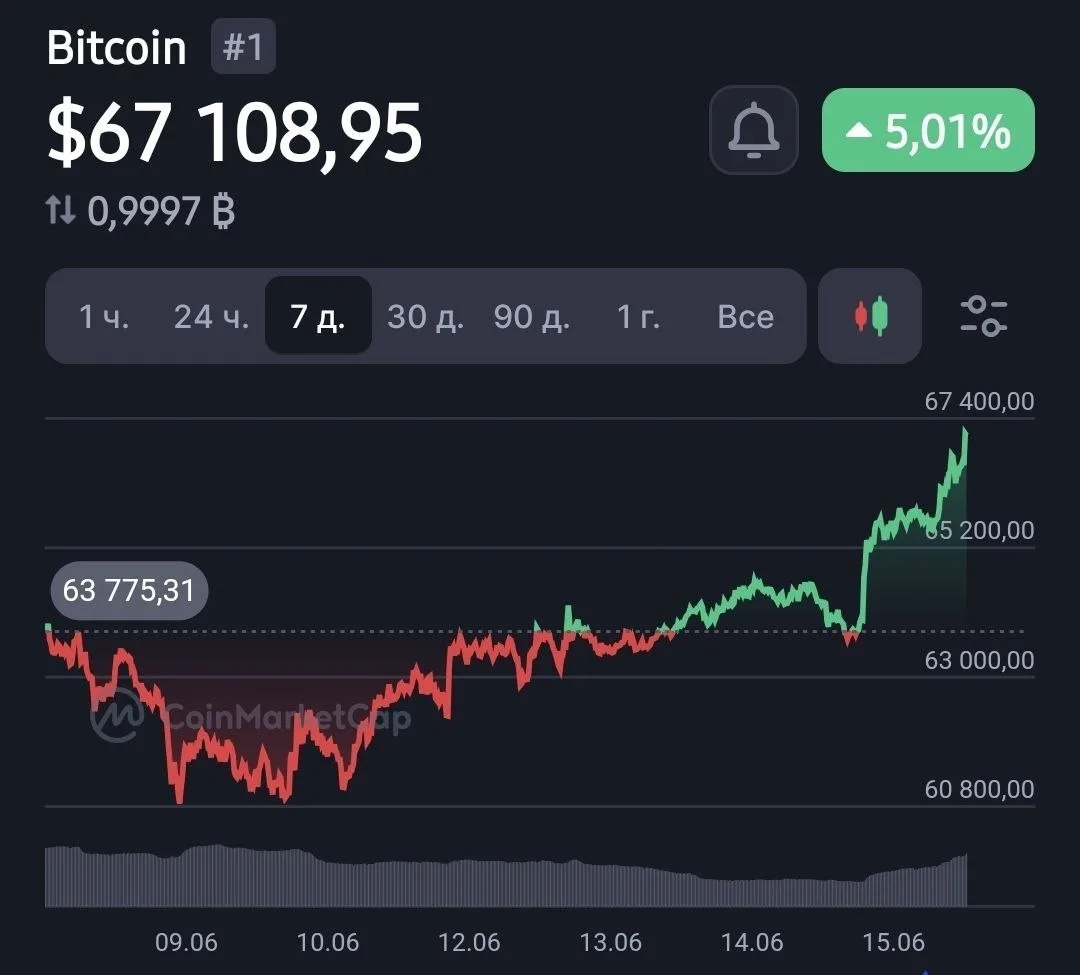Tap the $67 108,95 price
This screenshot has height=975, width=1080.
234,132
